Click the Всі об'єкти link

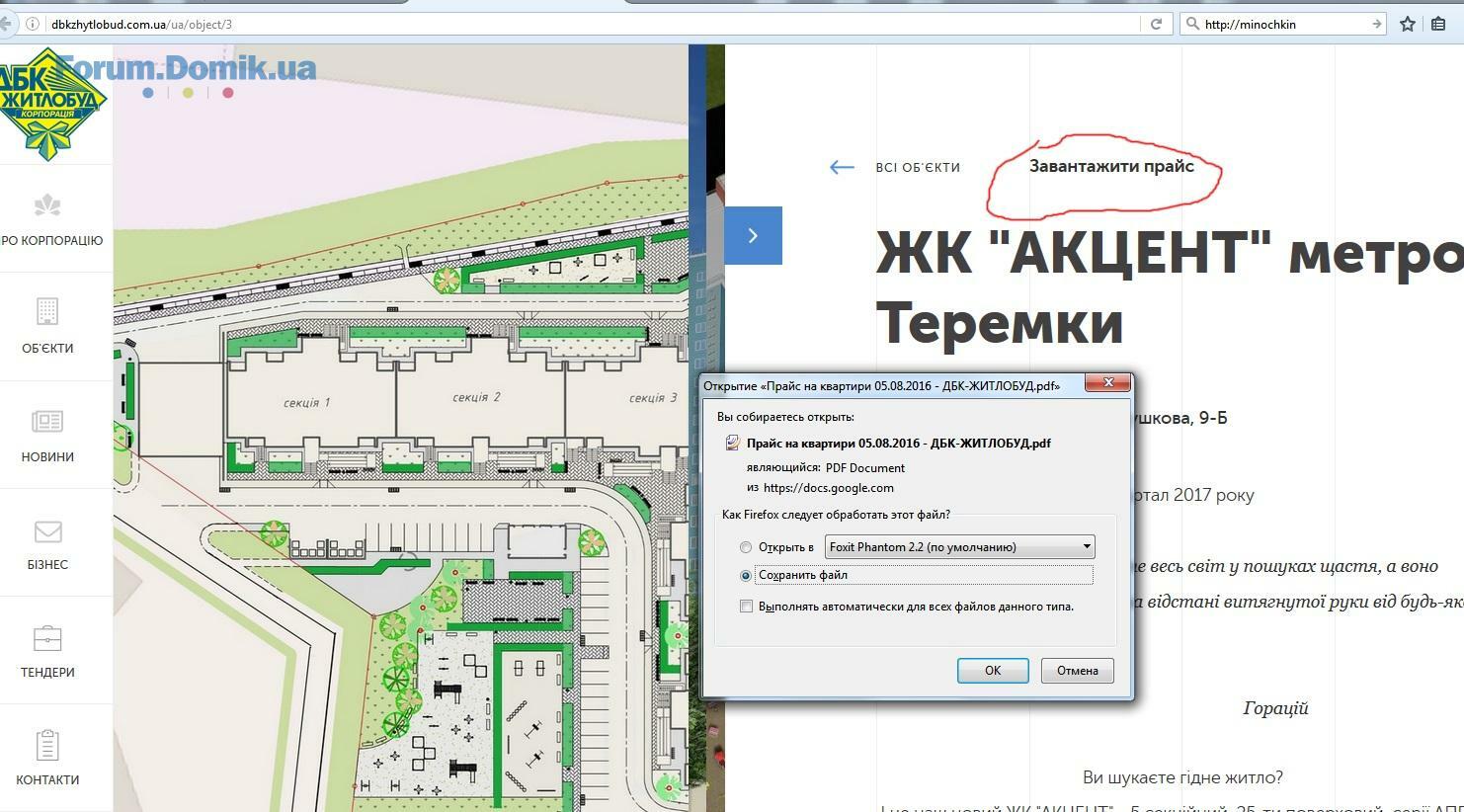[x=918, y=168]
